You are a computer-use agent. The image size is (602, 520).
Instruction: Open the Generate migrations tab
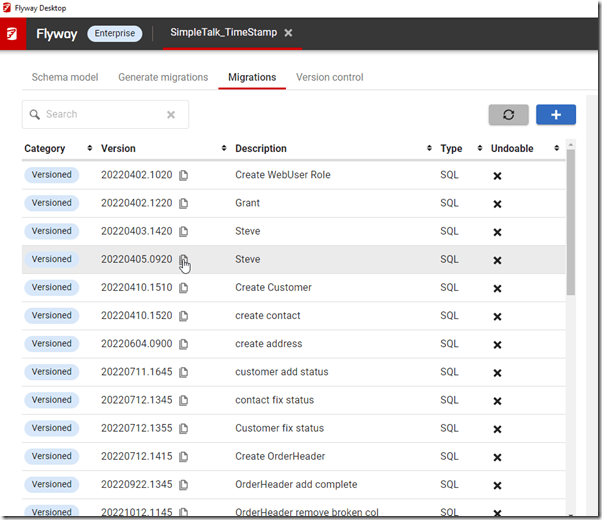(163, 77)
